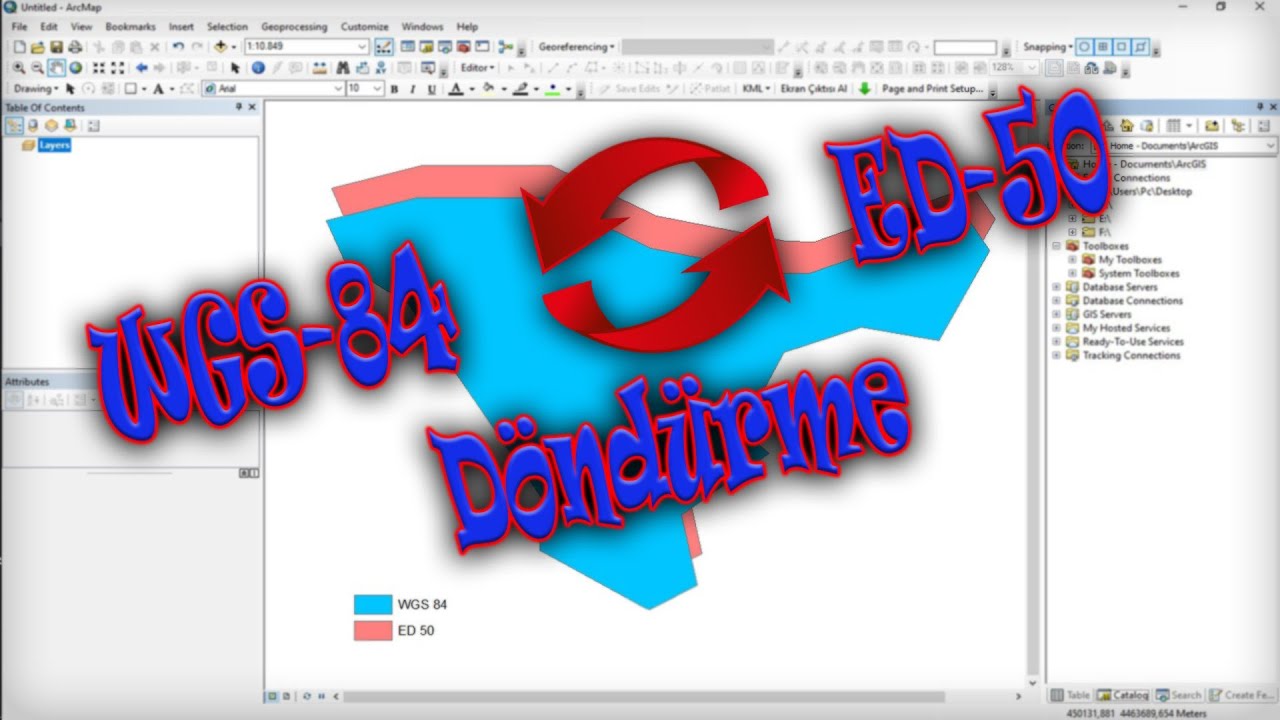The width and height of the screenshot is (1280, 720).
Task: Open the Georeferencing menu button
Action: coord(576,47)
